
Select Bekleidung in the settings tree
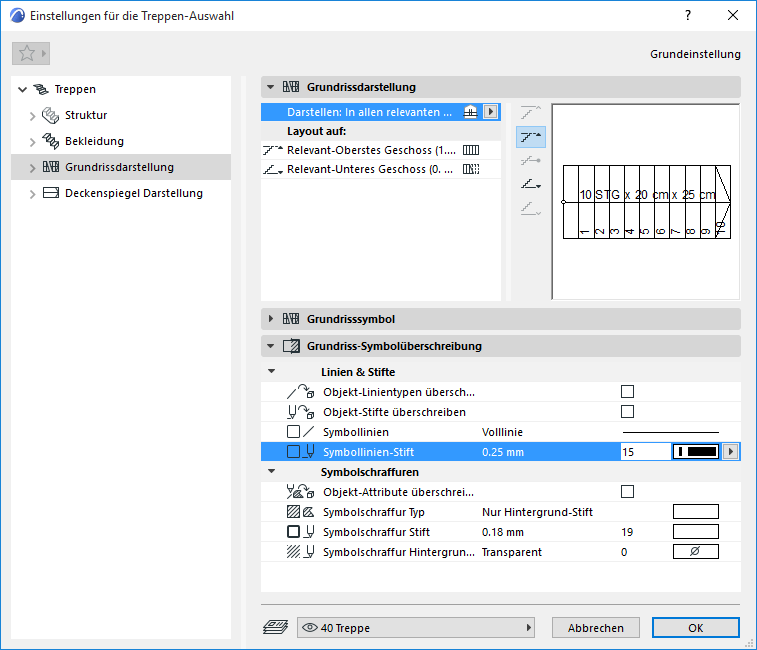[x=94, y=141]
